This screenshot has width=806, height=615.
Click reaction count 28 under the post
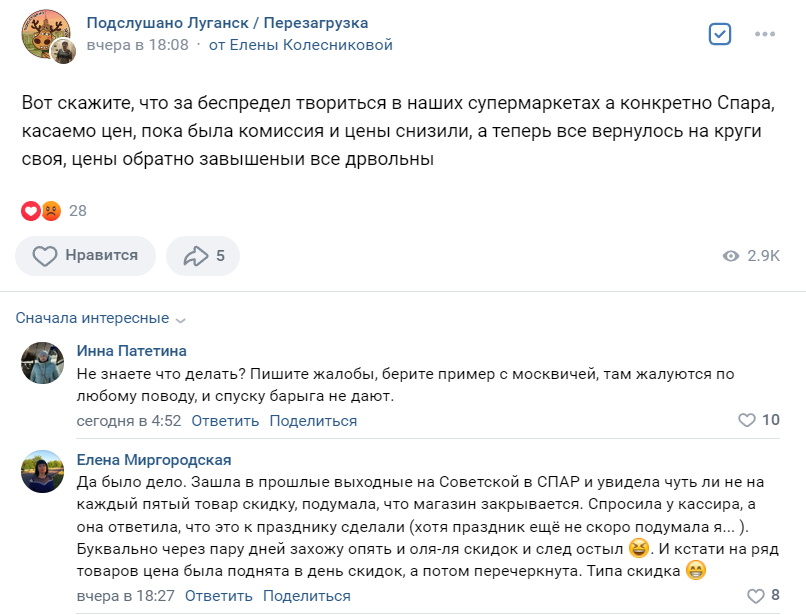78,210
